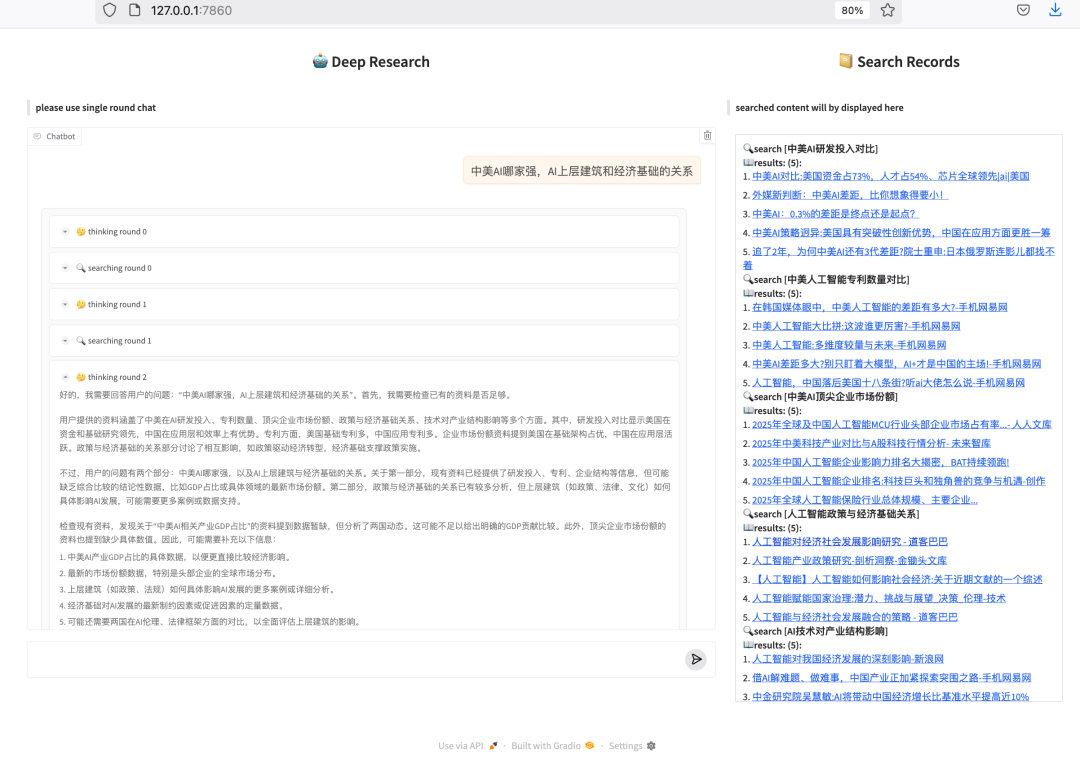1080x759 pixels.
Task: Clear the chat with the trash icon
Action: pos(707,136)
